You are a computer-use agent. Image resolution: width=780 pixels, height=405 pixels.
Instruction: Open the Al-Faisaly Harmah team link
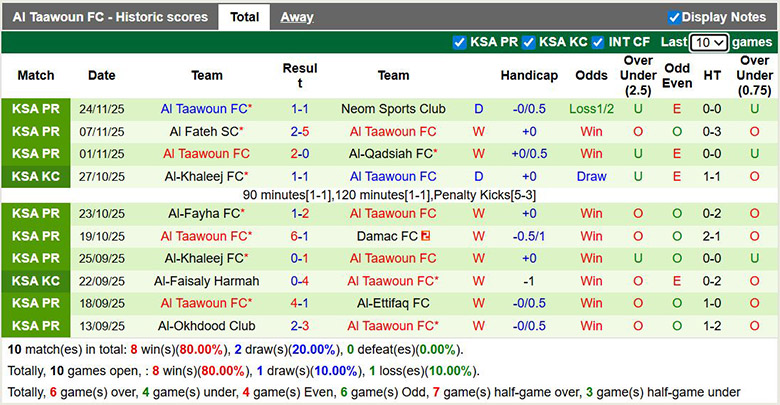[x=207, y=281]
